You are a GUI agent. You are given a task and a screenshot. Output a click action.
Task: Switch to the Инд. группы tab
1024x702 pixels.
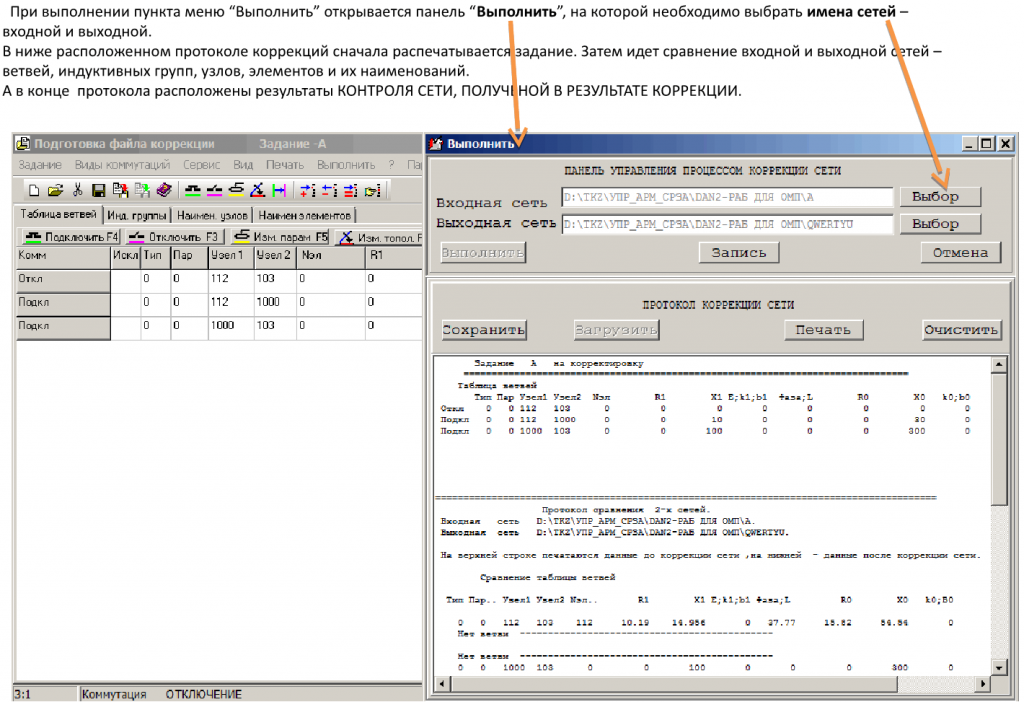(138, 215)
